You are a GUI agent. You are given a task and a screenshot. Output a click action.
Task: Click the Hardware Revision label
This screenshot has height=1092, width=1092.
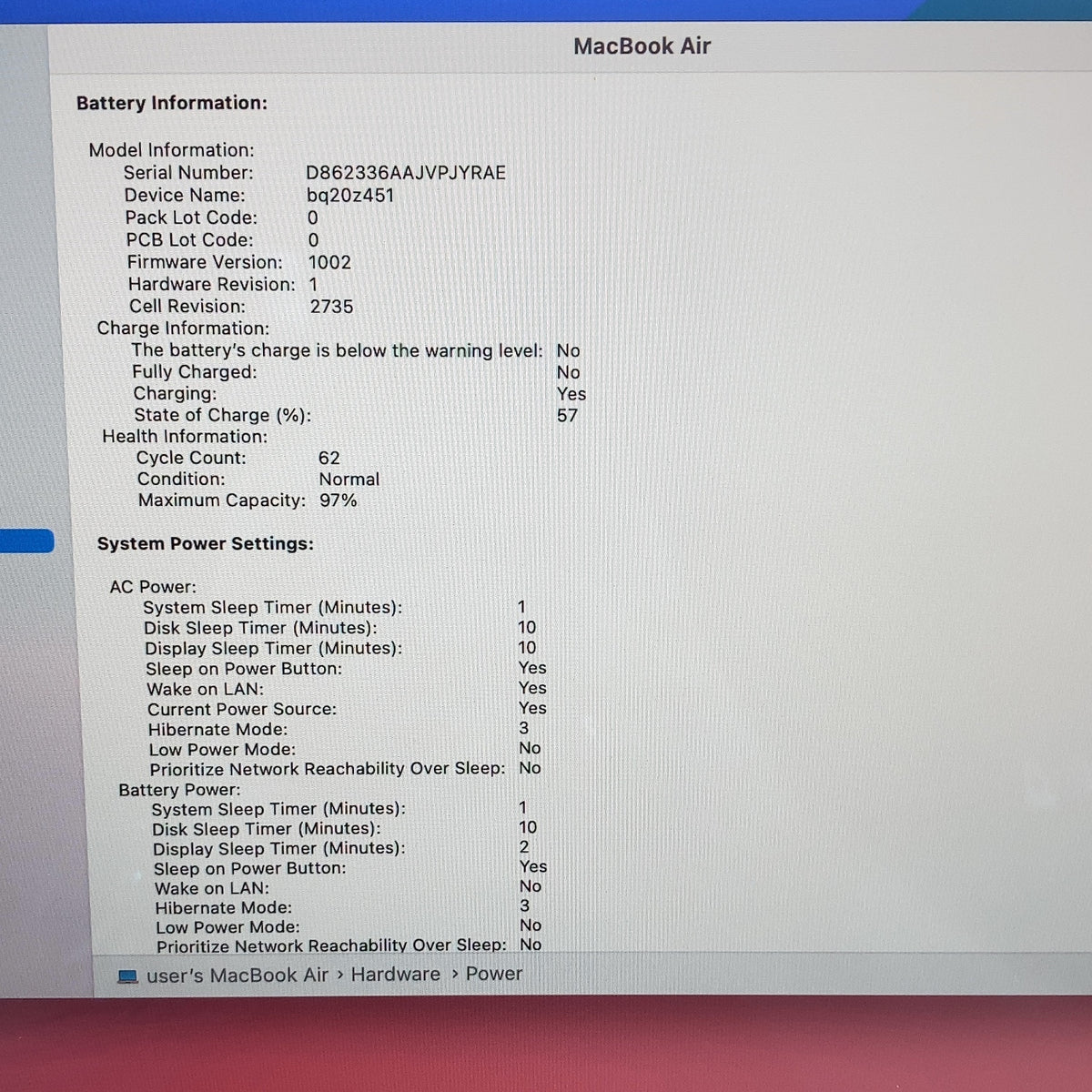pyautogui.click(x=211, y=284)
